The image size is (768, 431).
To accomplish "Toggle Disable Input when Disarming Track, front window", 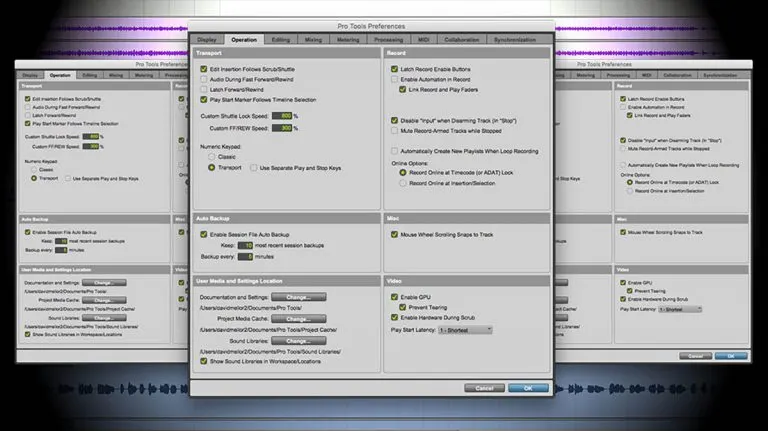I will [394, 120].
